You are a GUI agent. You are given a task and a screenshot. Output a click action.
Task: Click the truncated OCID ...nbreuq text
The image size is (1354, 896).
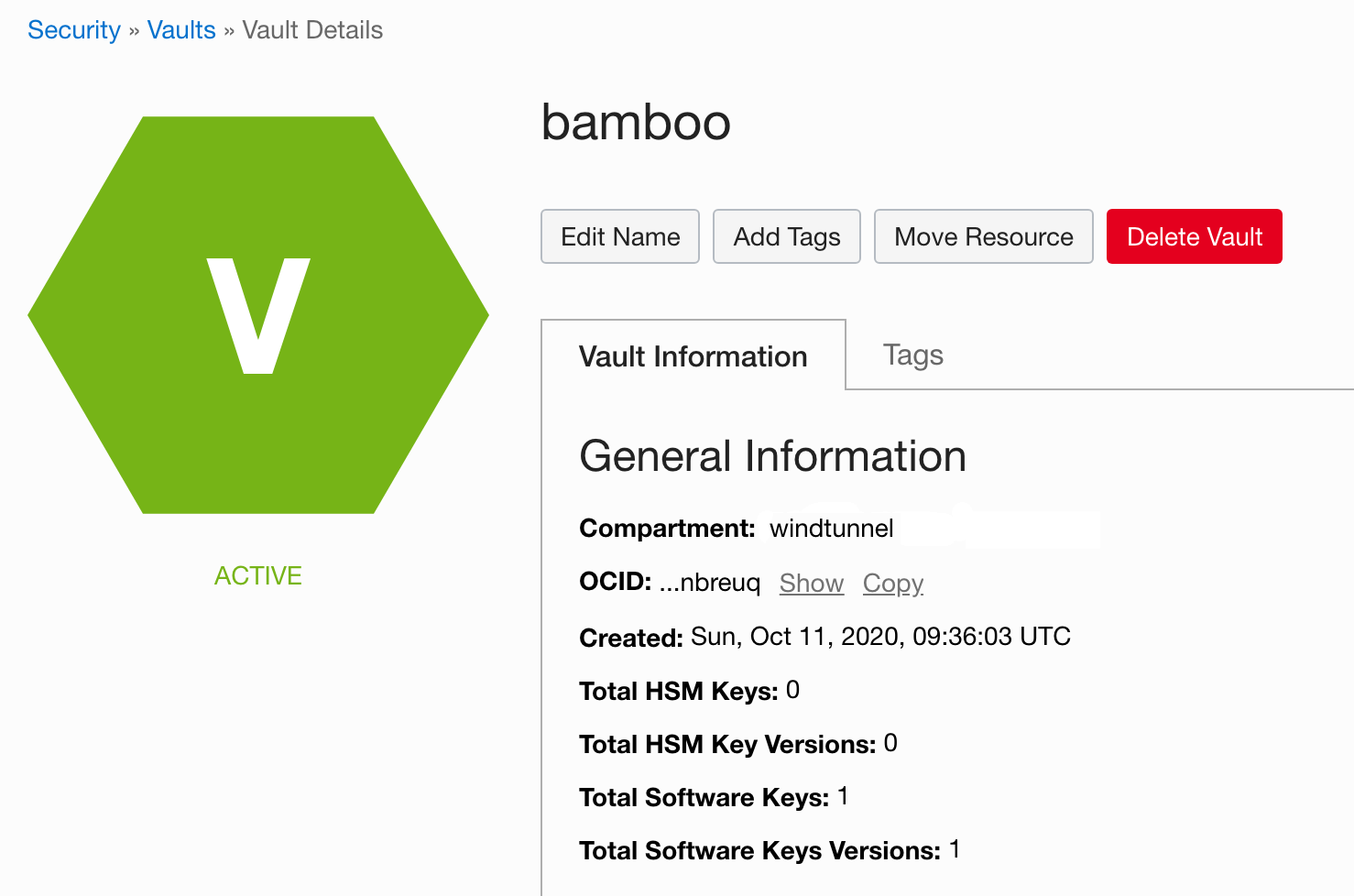pyautogui.click(x=710, y=583)
